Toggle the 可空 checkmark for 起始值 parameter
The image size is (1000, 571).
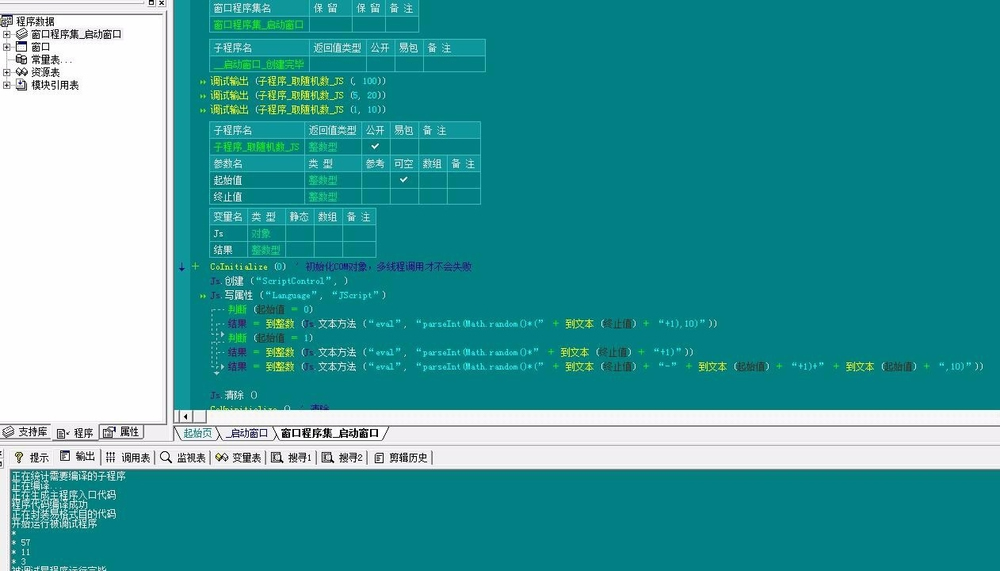(404, 180)
